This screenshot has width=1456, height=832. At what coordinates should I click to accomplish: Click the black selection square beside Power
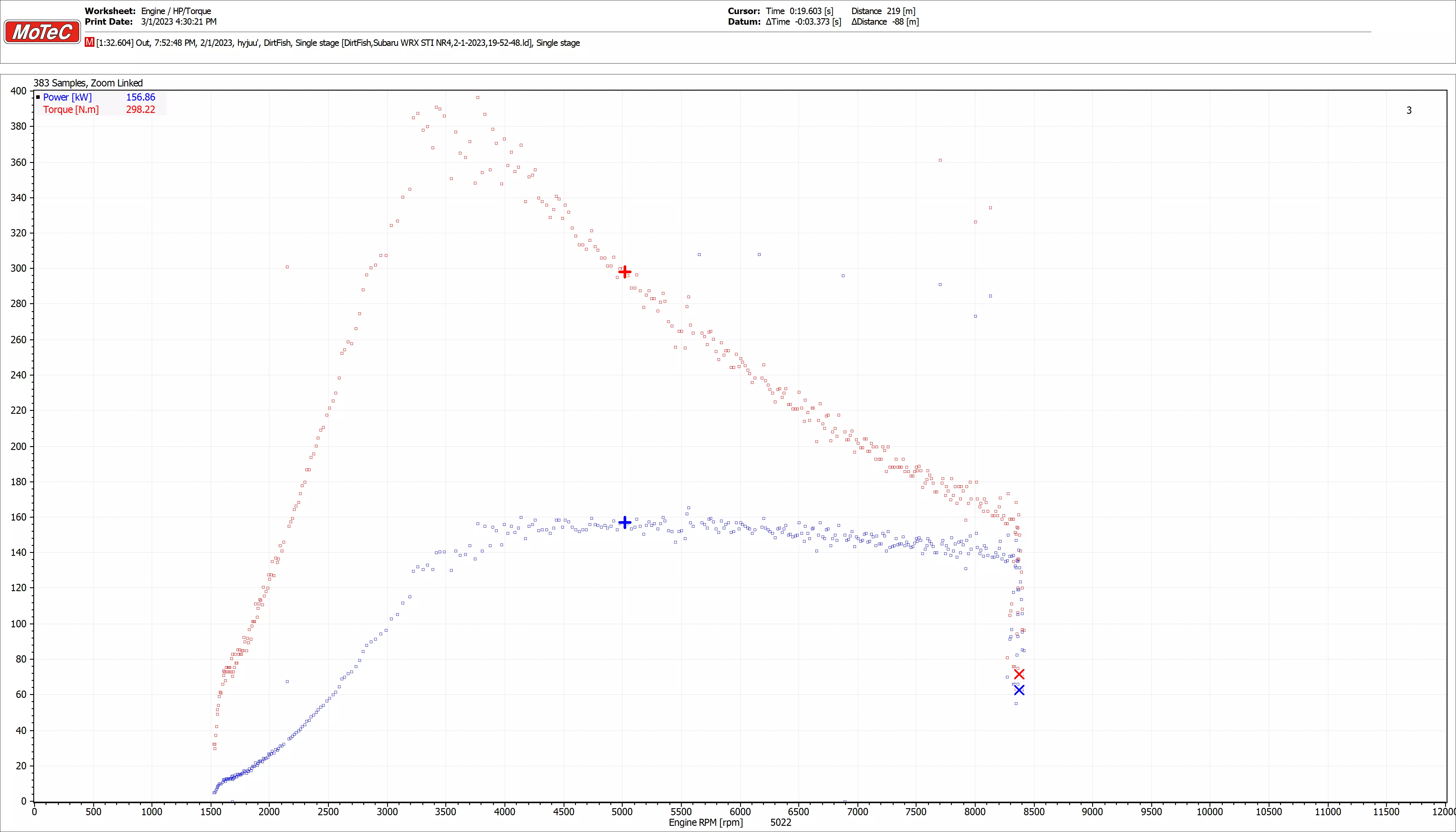[38, 97]
